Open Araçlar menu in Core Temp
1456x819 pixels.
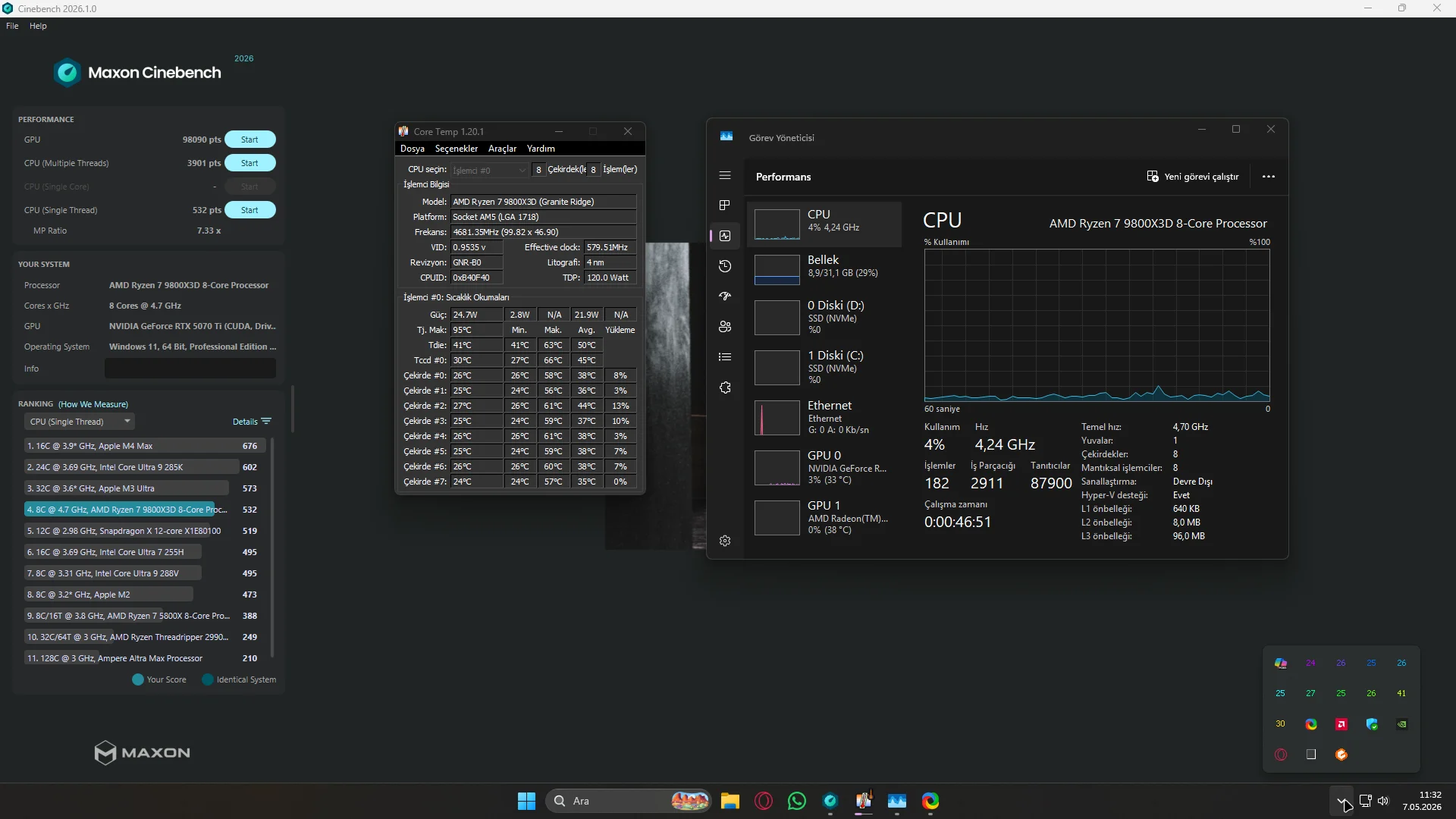[502, 149]
